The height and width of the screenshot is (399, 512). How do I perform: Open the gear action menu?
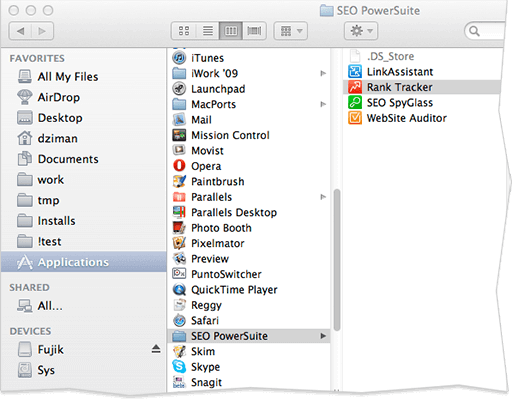(x=361, y=31)
